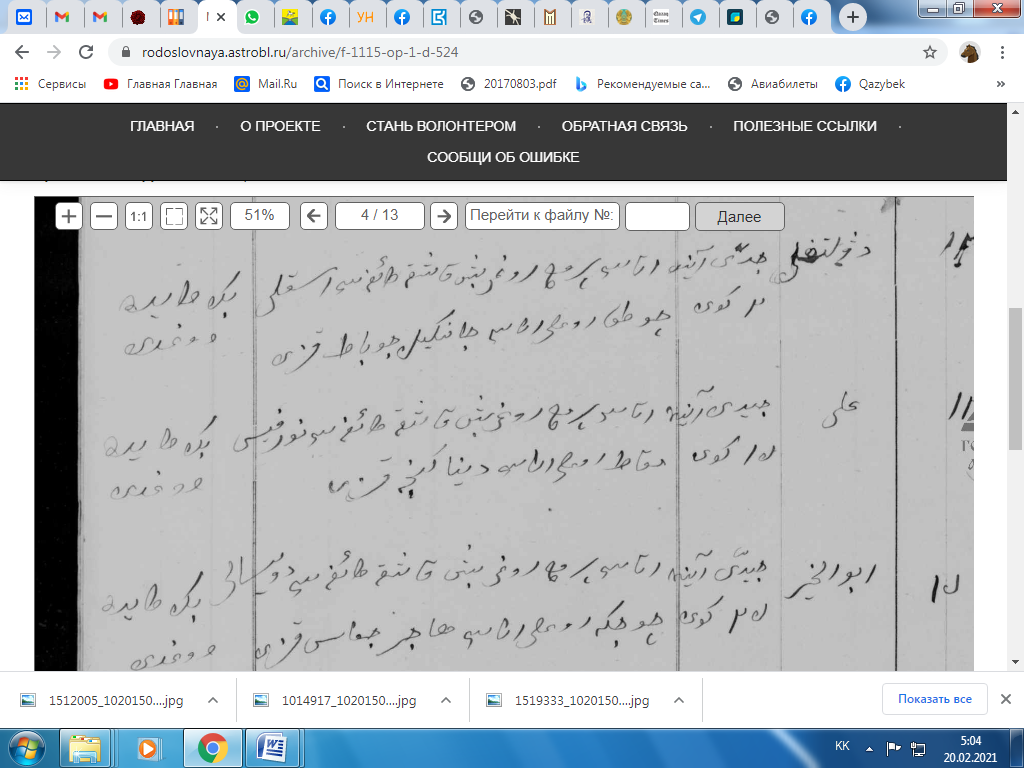Go to next page arrow

tap(443, 216)
